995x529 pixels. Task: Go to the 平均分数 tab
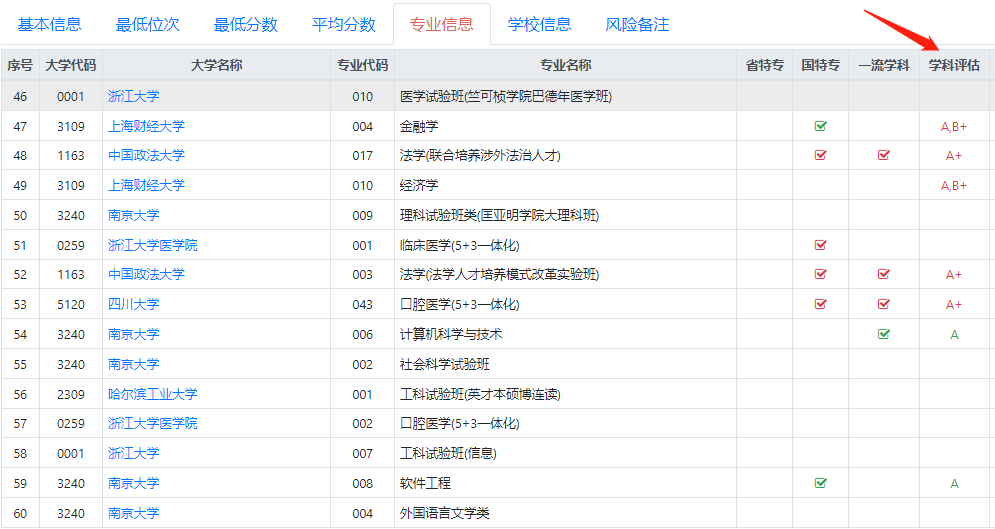coord(344,25)
